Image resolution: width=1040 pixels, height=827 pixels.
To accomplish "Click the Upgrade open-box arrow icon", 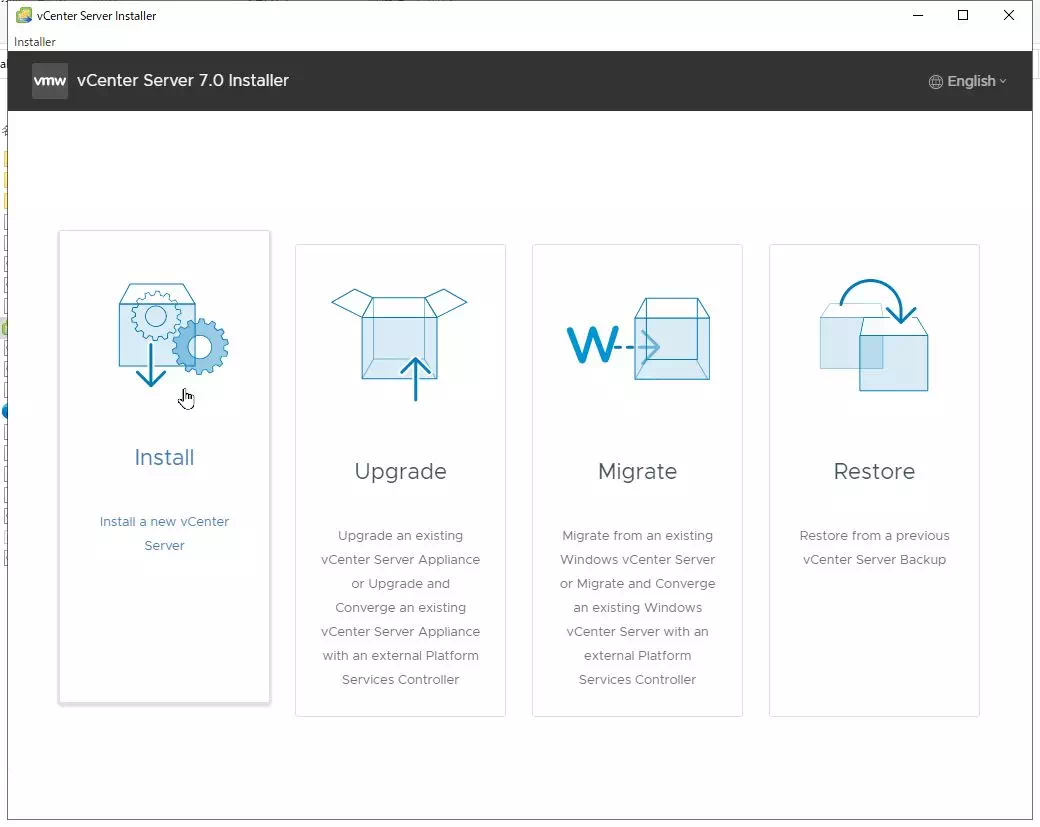I will pos(399,344).
